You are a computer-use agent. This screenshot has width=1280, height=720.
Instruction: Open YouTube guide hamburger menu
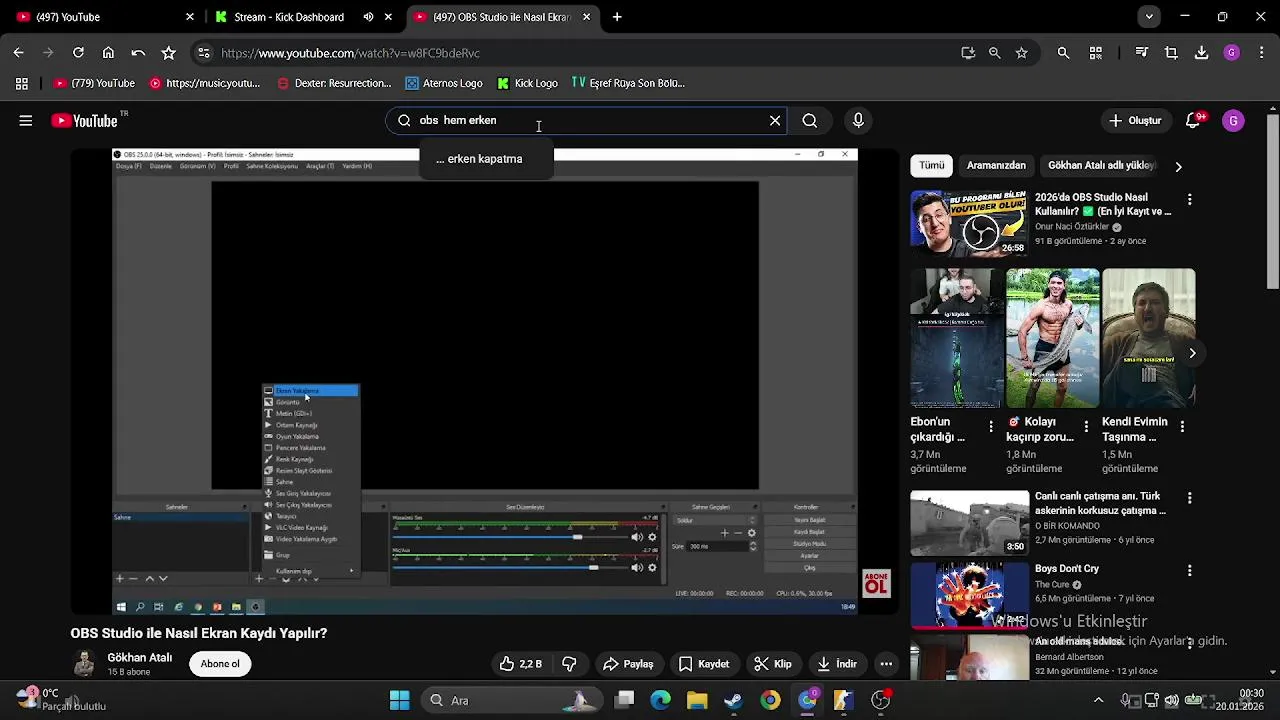tap(26, 120)
